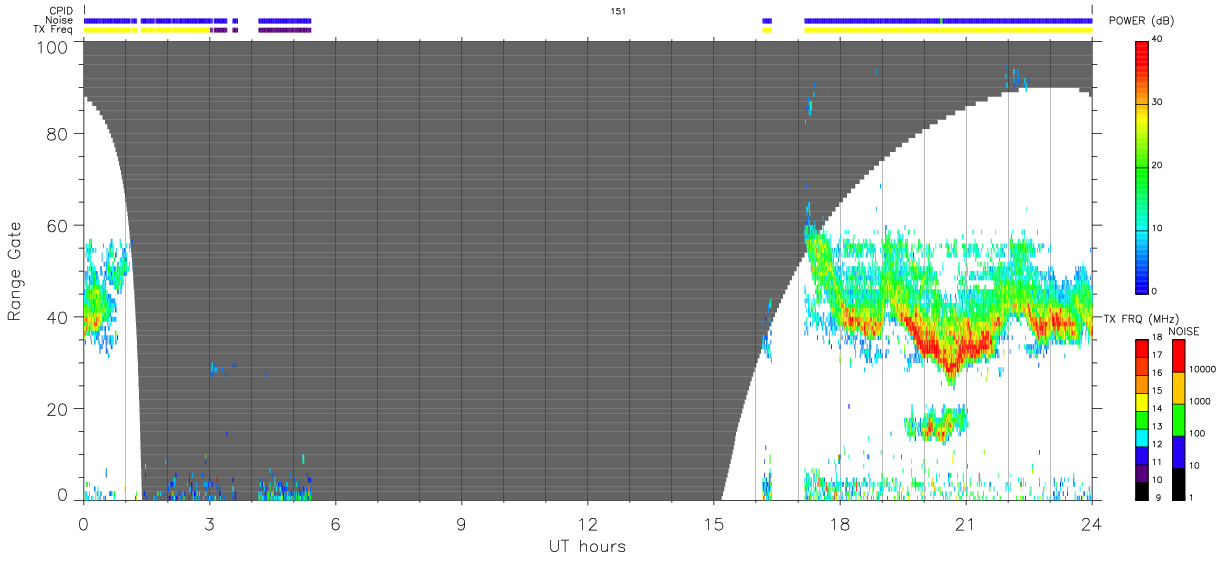Click the NOISE color scale
This screenshot has width=1228, height=567.
point(1178,420)
